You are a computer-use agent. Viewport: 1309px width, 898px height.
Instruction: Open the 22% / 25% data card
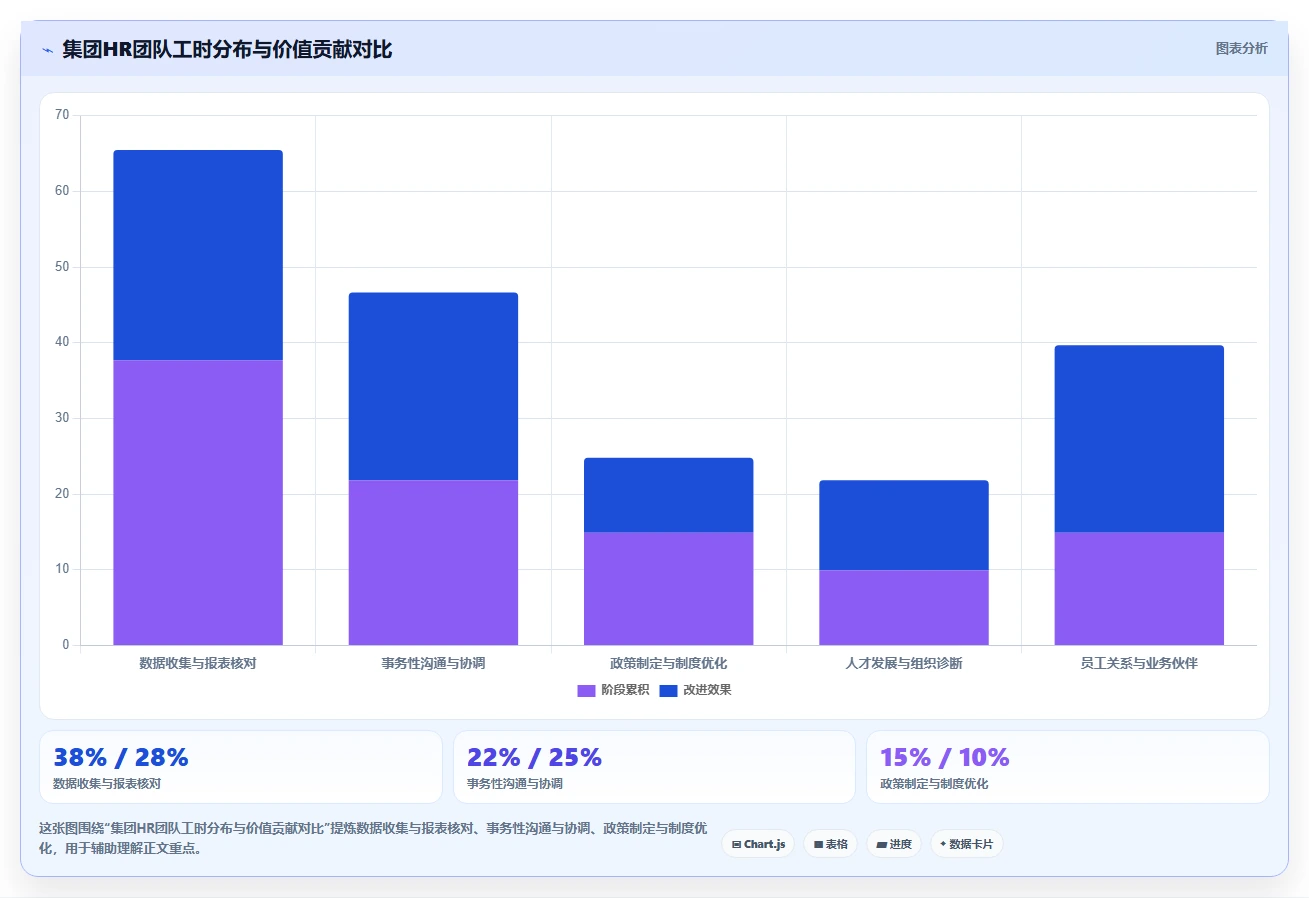[x=654, y=767]
